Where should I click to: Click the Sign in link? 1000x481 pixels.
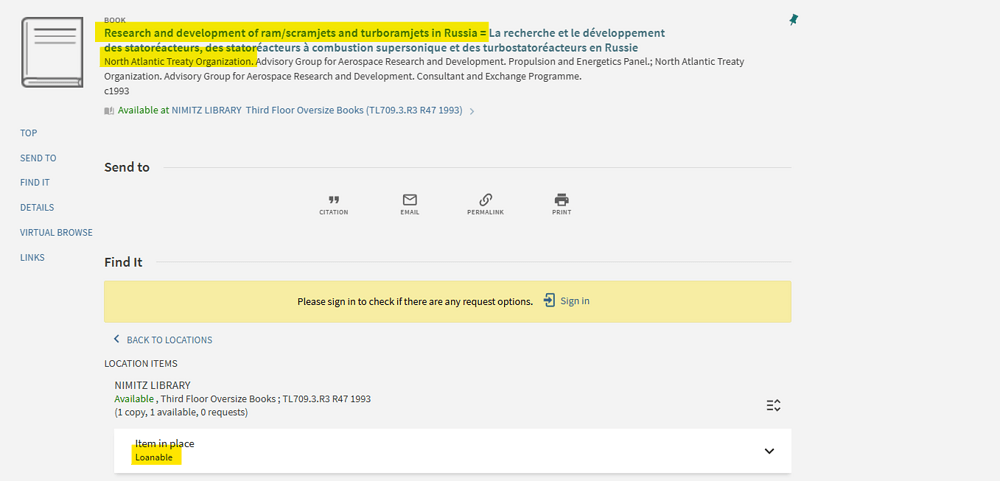pos(574,301)
